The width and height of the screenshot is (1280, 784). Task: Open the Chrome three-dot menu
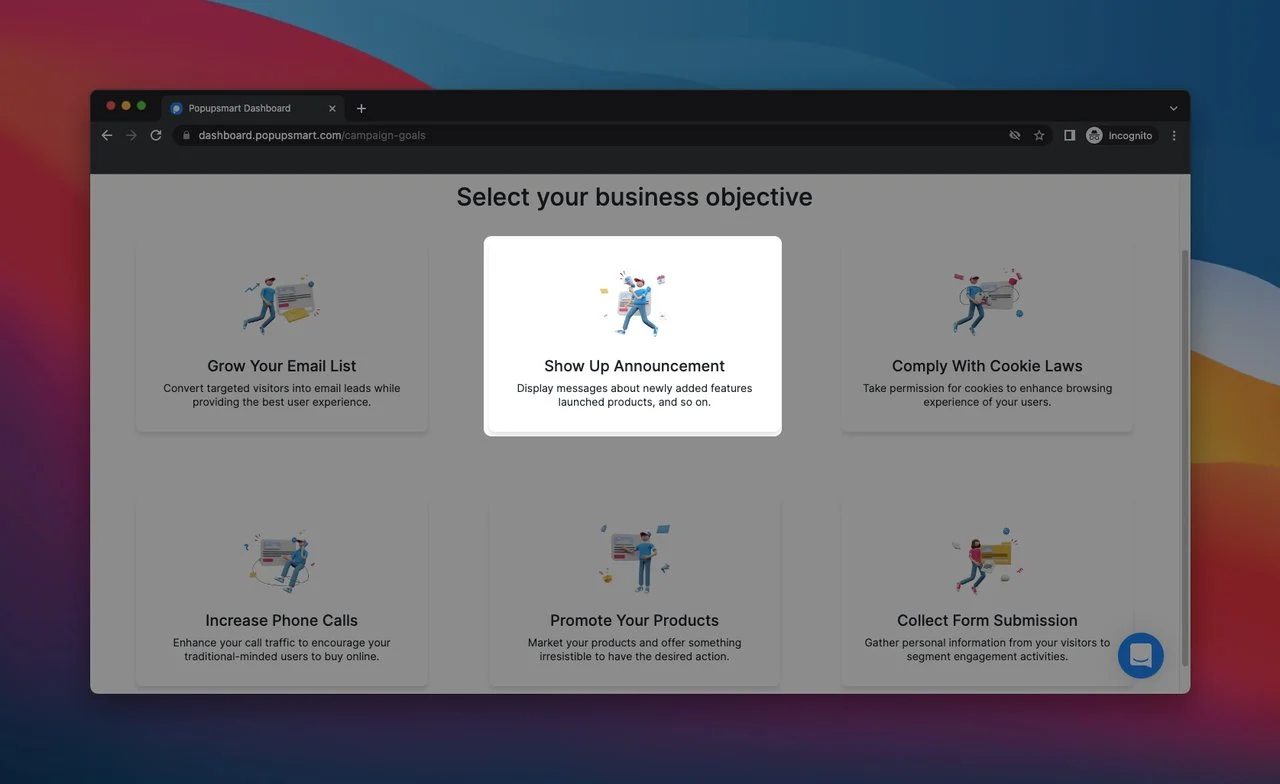[1174, 135]
